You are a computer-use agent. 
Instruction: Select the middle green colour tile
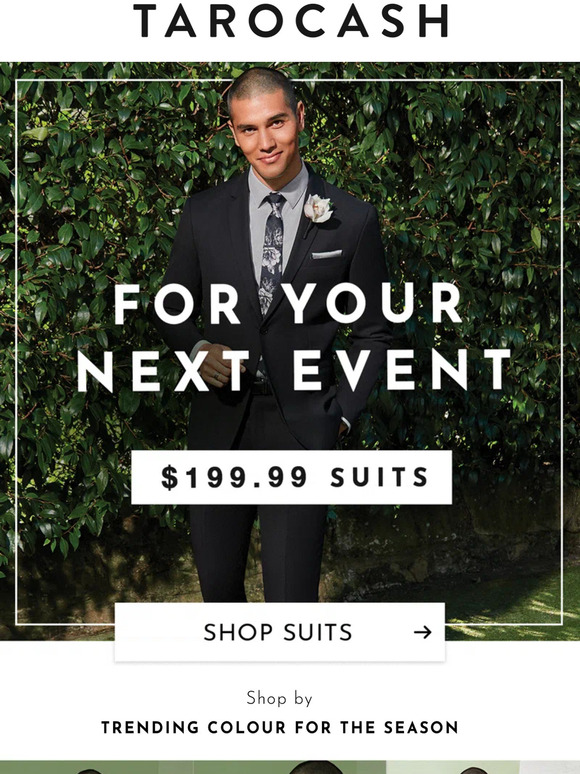point(289,767)
